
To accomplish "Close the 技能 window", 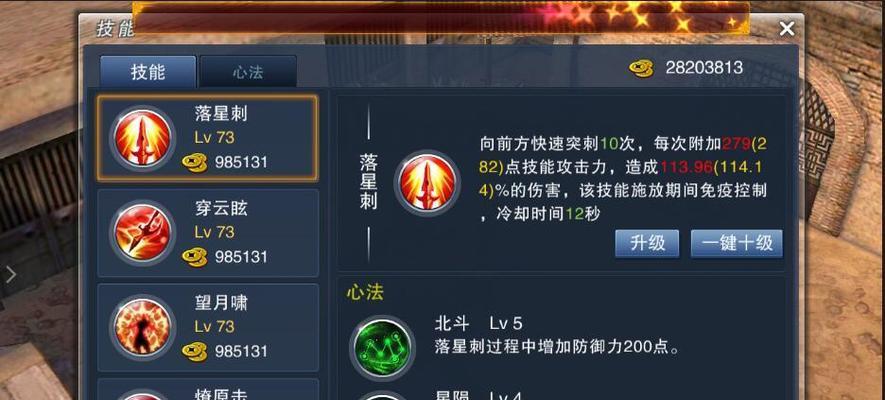I will click(787, 29).
